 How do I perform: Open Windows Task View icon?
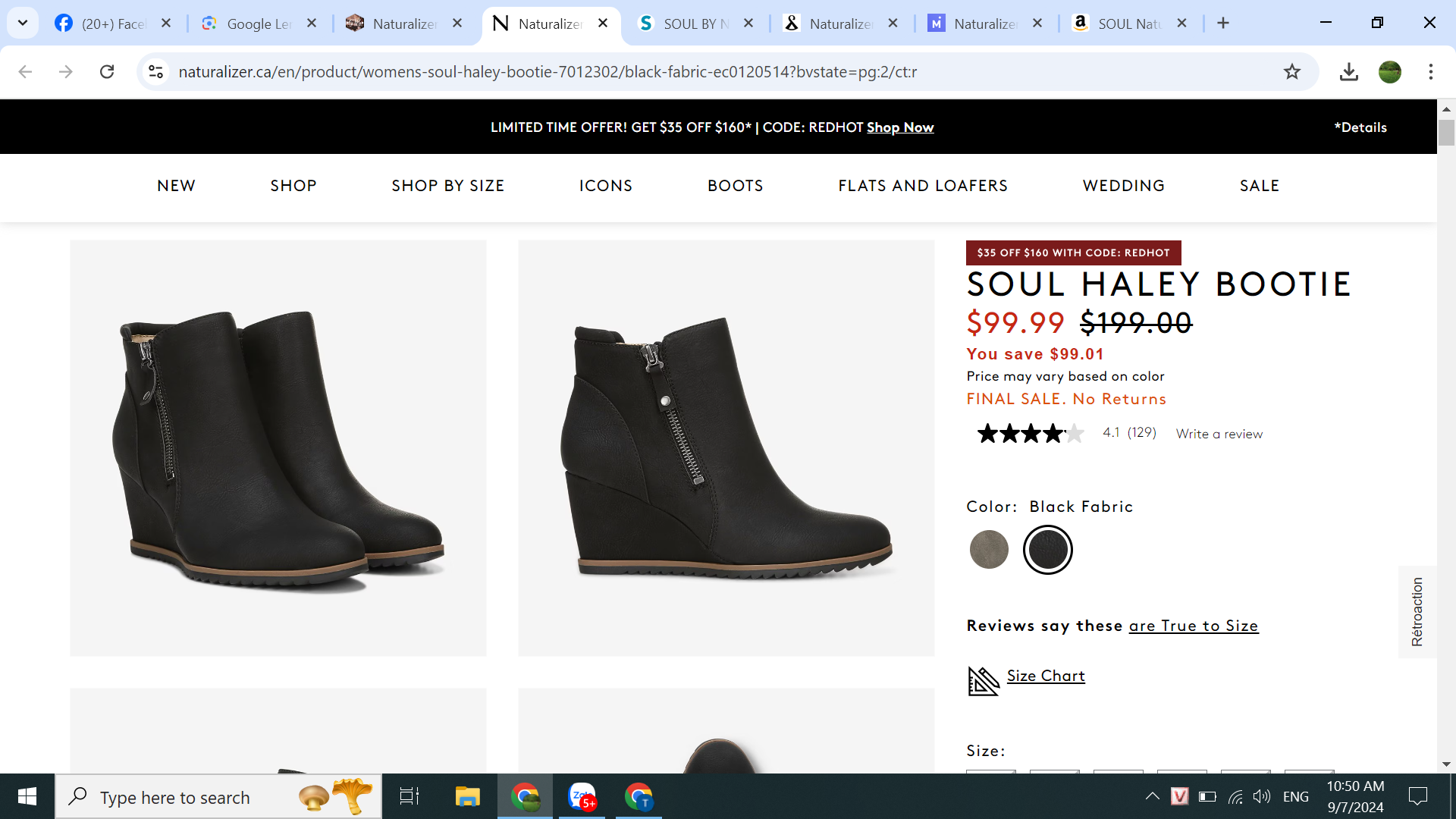pyautogui.click(x=409, y=797)
